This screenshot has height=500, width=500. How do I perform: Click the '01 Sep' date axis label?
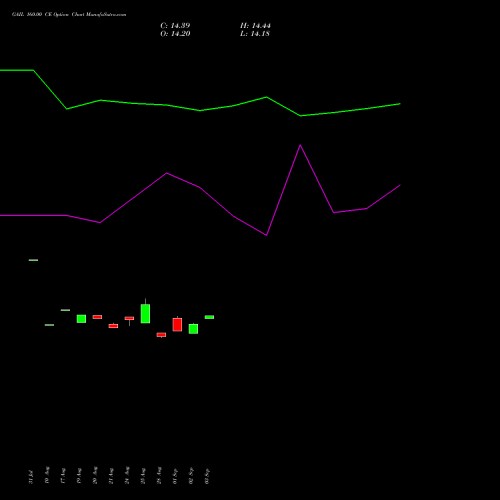(175, 476)
